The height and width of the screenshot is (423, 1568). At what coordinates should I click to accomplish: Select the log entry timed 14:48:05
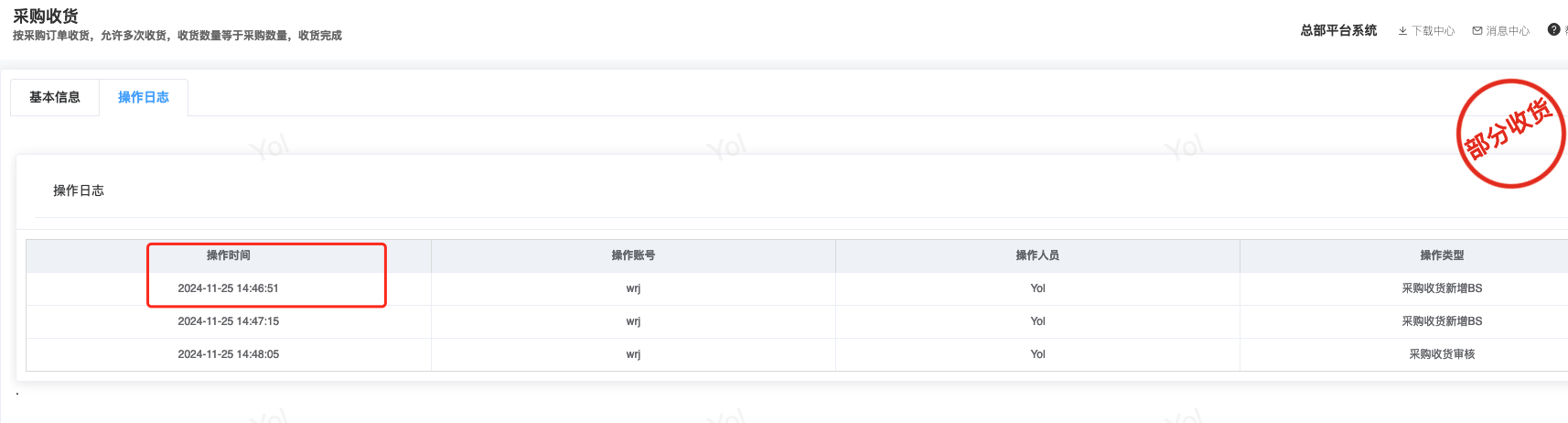229,354
